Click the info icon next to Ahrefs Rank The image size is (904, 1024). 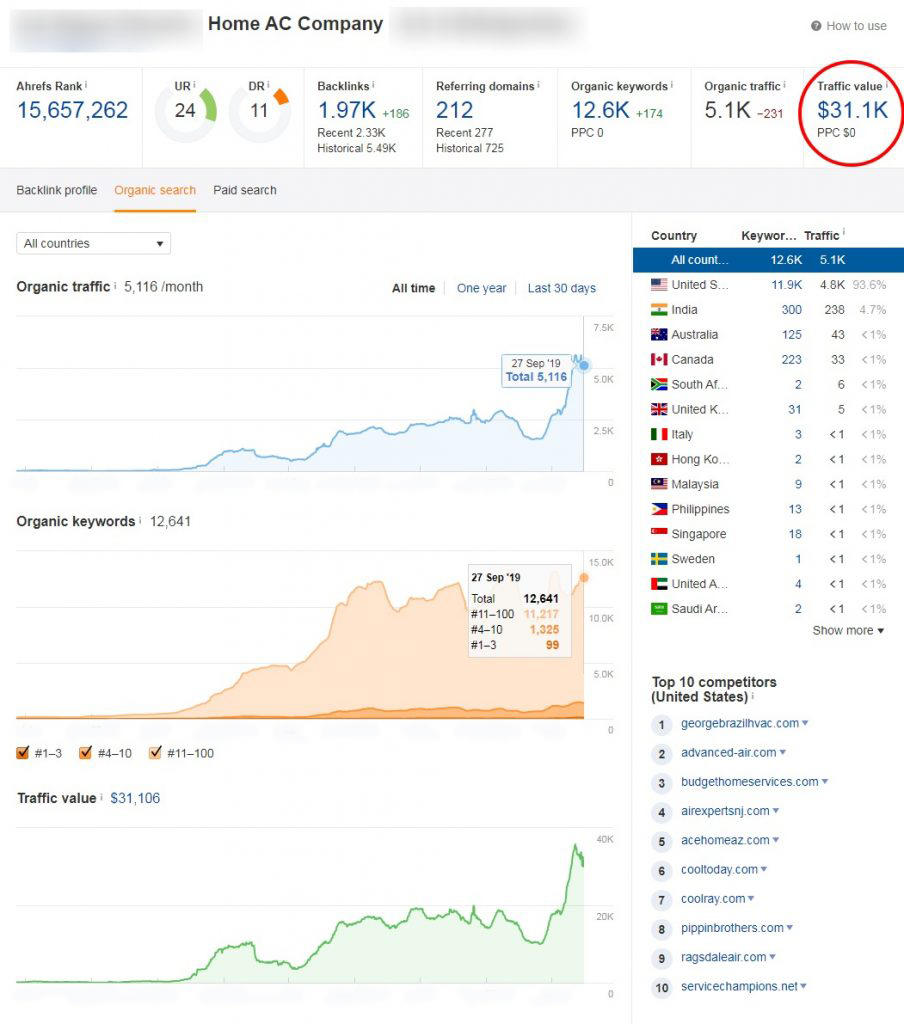pos(86,84)
